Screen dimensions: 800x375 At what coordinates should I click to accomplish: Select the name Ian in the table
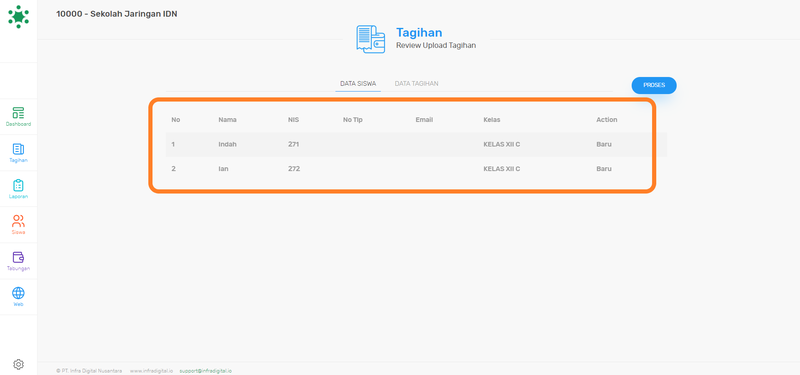pyautogui.click(x=223, y=169)
